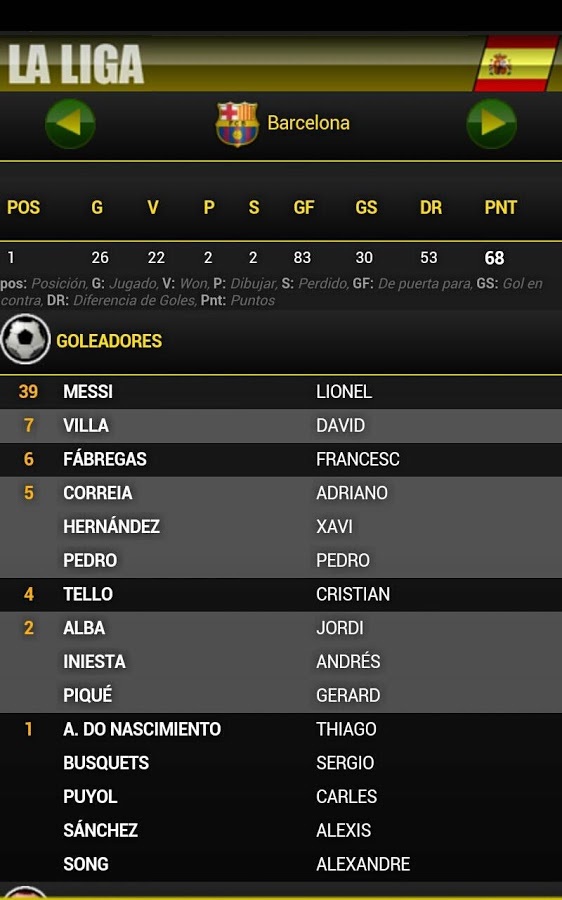Image resolution: width=562 pixels, height=900 pixels.
Task: Select Iniesta Andrés in scorers list
Action: (281, 662)
